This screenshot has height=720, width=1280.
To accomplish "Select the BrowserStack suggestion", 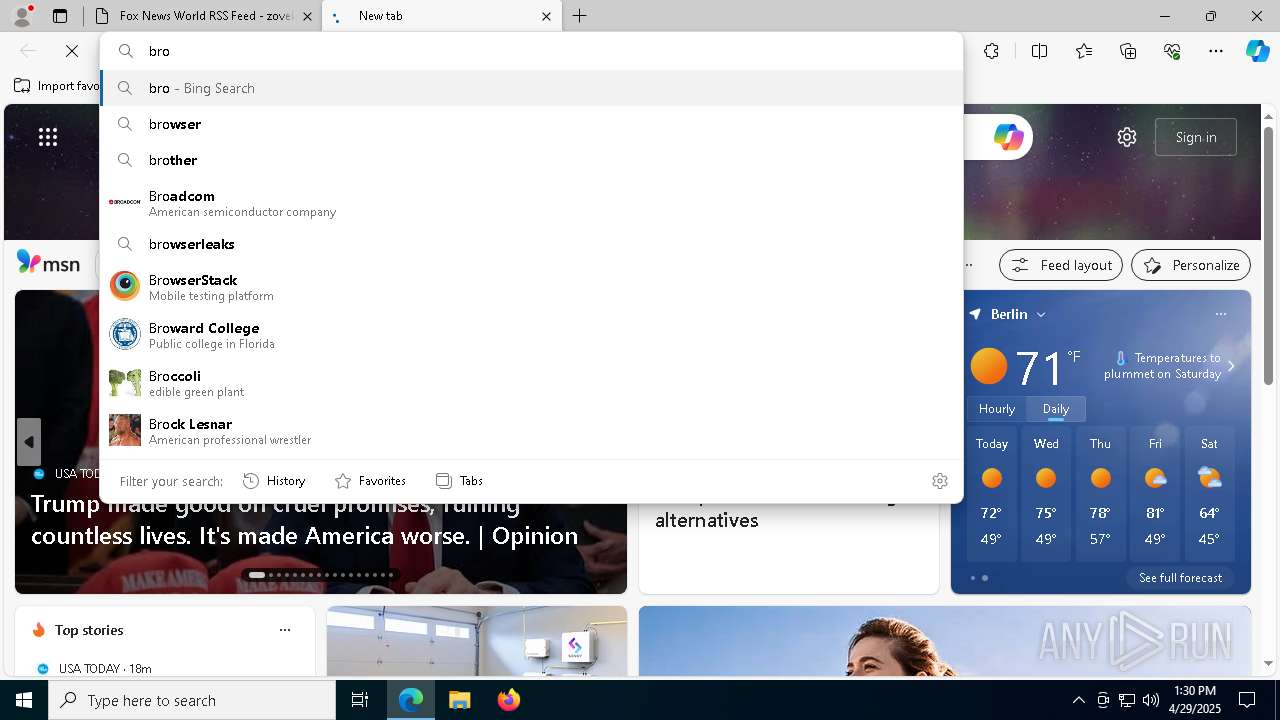I will pyautogui.click(x=531, y=287).
